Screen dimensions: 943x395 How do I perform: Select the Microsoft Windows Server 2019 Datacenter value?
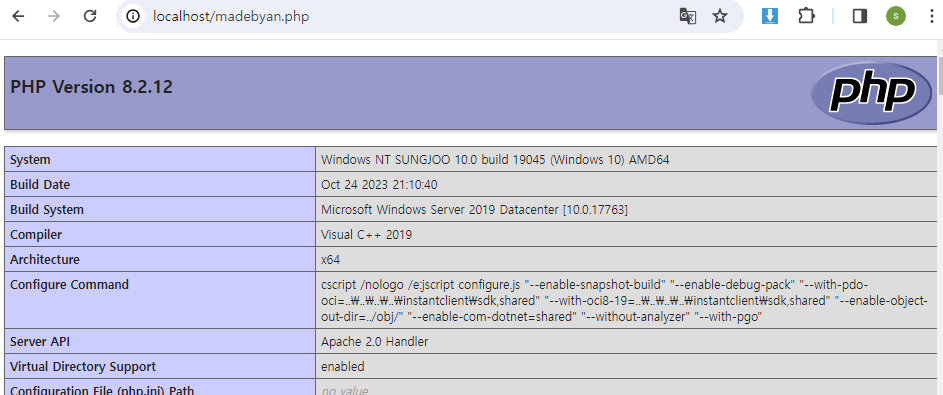point(475,210)
